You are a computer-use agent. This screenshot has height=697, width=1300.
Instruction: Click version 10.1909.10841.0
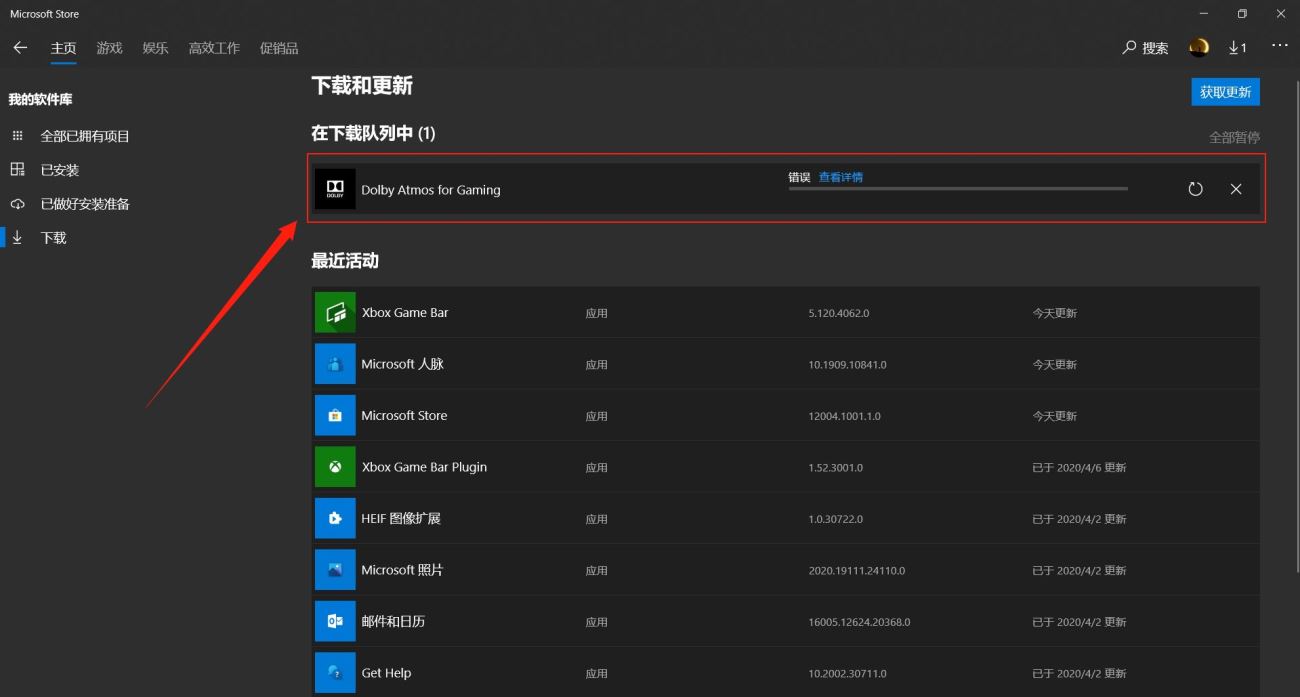(x=848, y=365)
